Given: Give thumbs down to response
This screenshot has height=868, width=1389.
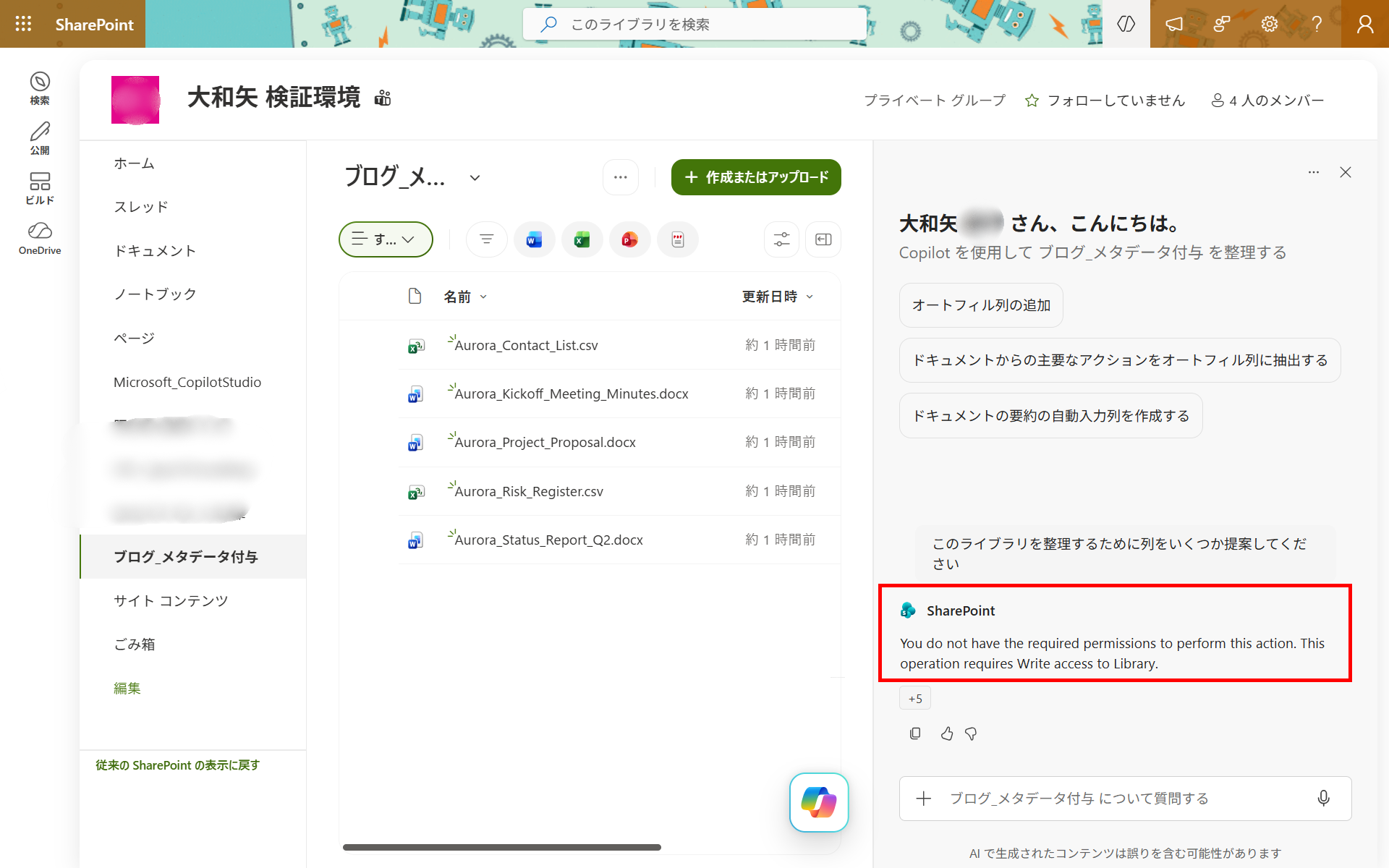Looking at the screenshot, I should click(x=972, y=733).
